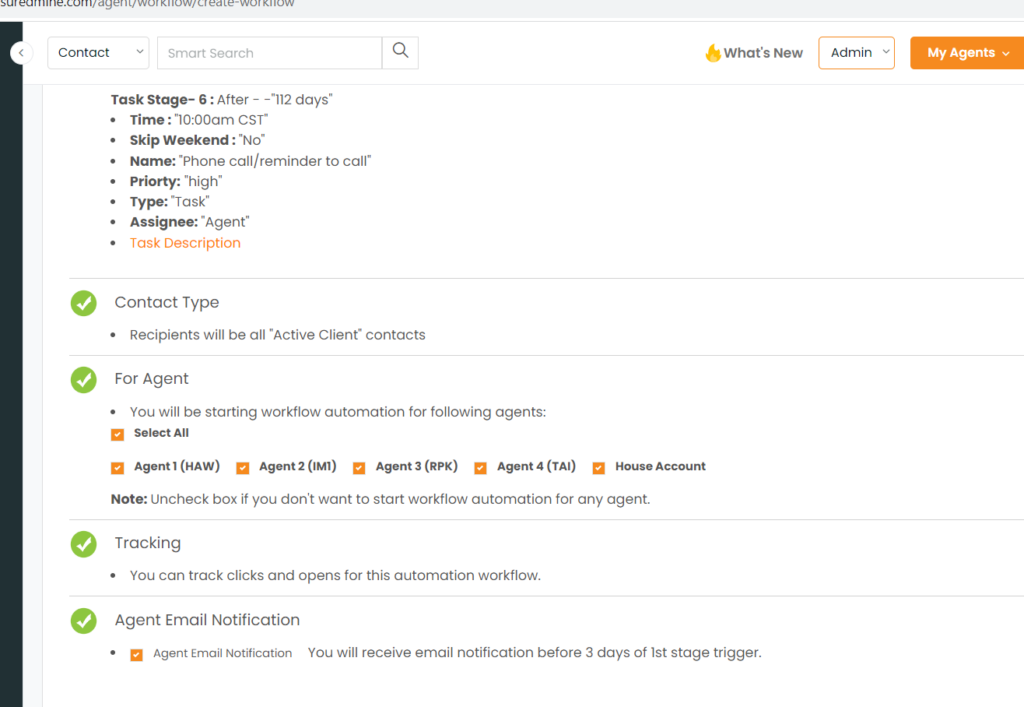The image size is (1024, 707).
Task: Uncheck the House Account checkbox
Action: point(599,467)
